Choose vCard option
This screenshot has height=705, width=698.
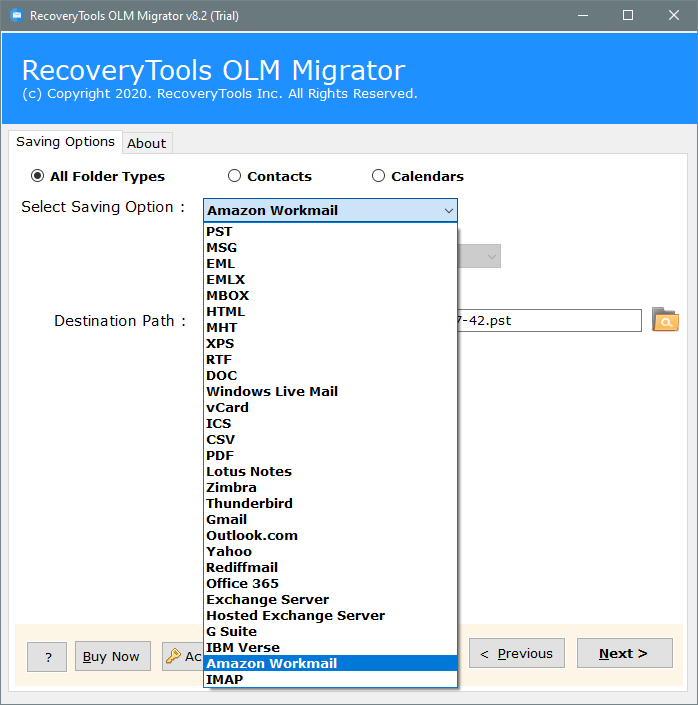(x=331, y=408)
